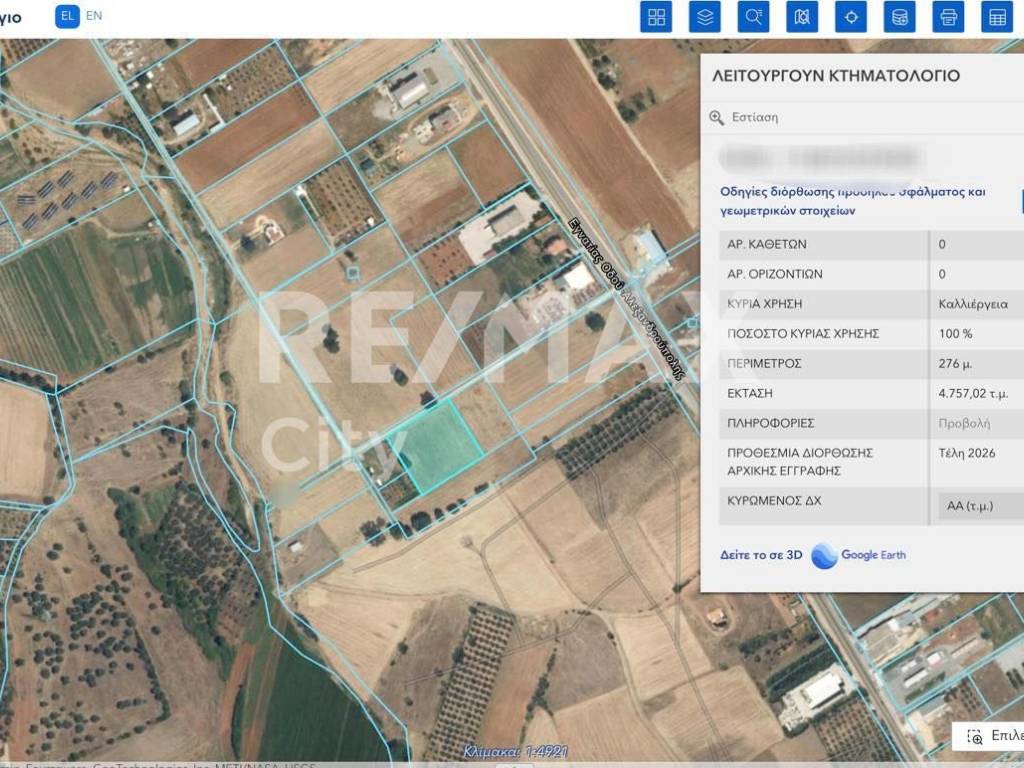Viewport: 1024px width, 768px height.
Task: Click the map search toolbar icon
Action: 802,17
